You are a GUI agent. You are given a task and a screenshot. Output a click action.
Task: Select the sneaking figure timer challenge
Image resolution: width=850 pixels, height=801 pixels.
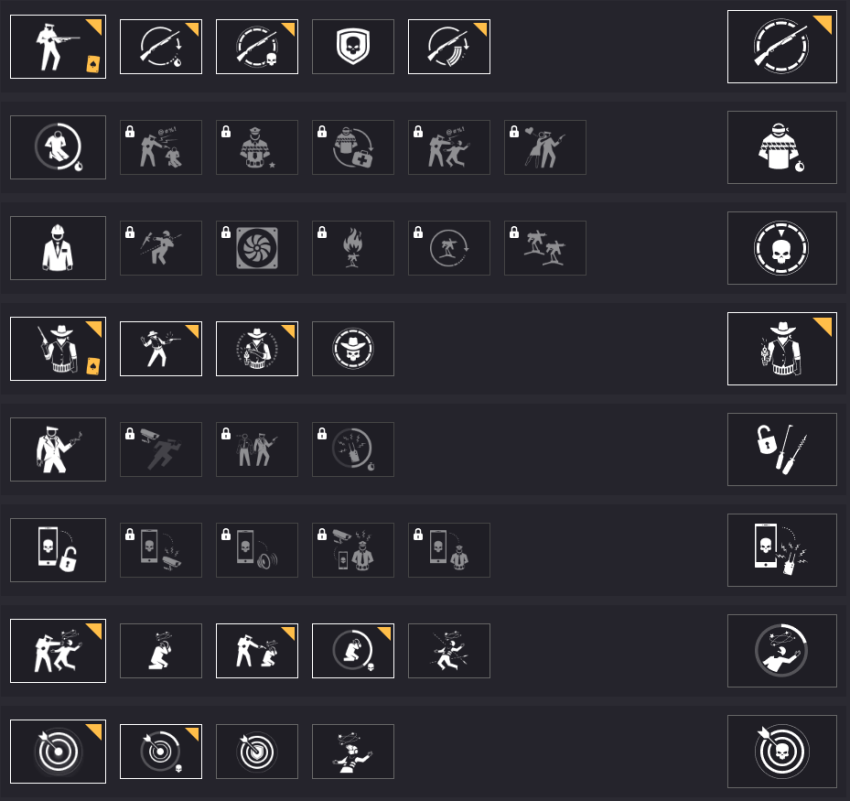point(57,147)
